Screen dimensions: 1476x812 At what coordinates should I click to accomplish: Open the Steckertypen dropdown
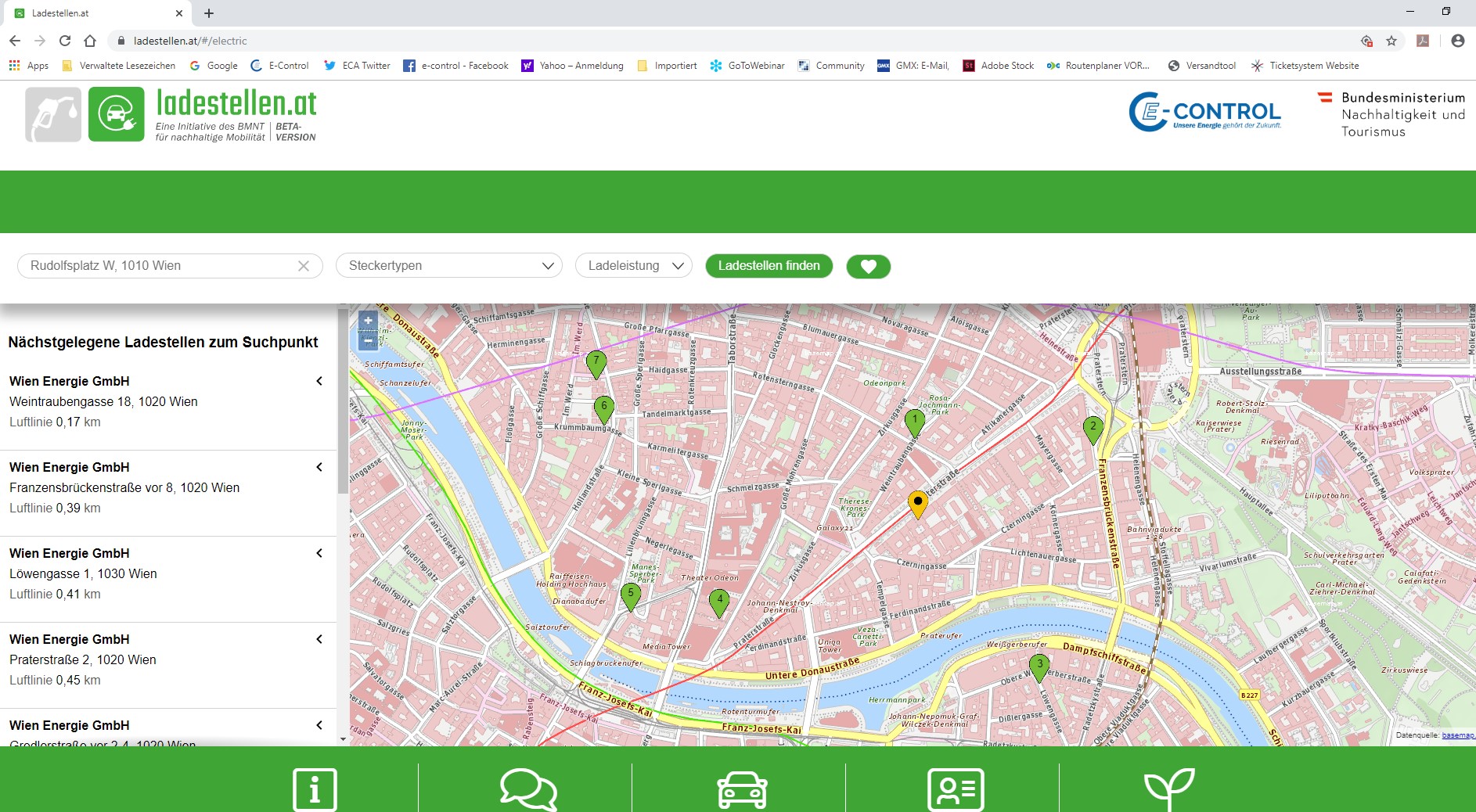(449, 266)
